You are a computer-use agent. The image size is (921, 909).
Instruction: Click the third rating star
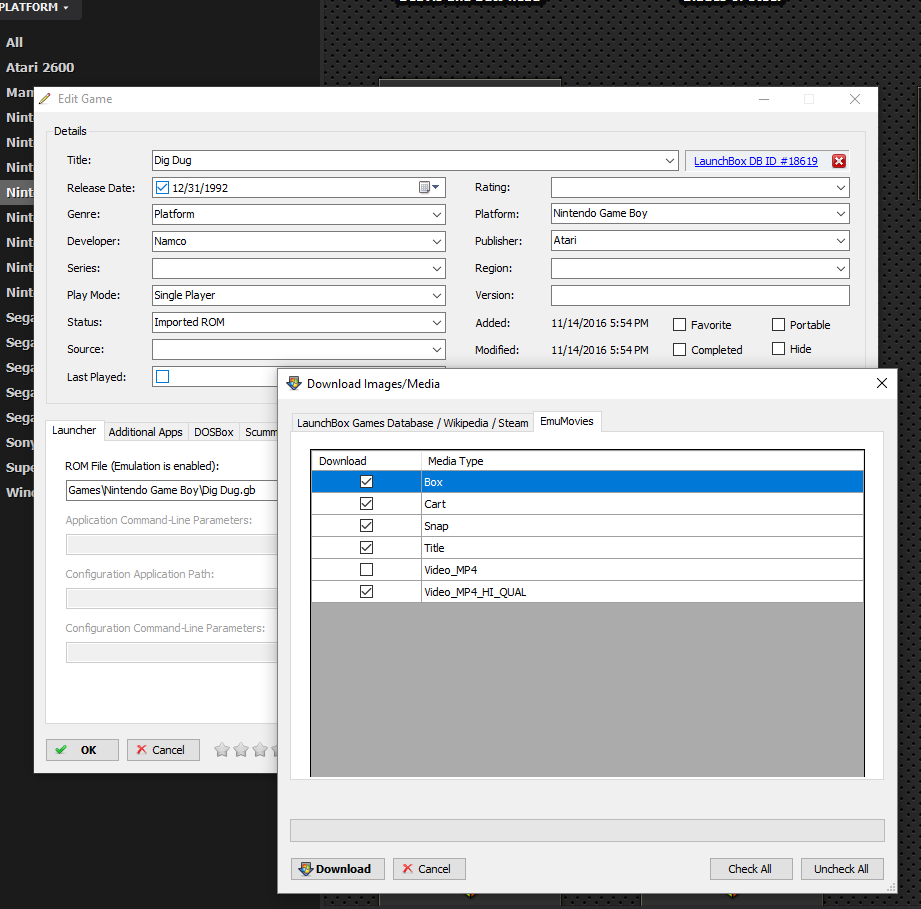pyautogui.click(x=260, y=750)
